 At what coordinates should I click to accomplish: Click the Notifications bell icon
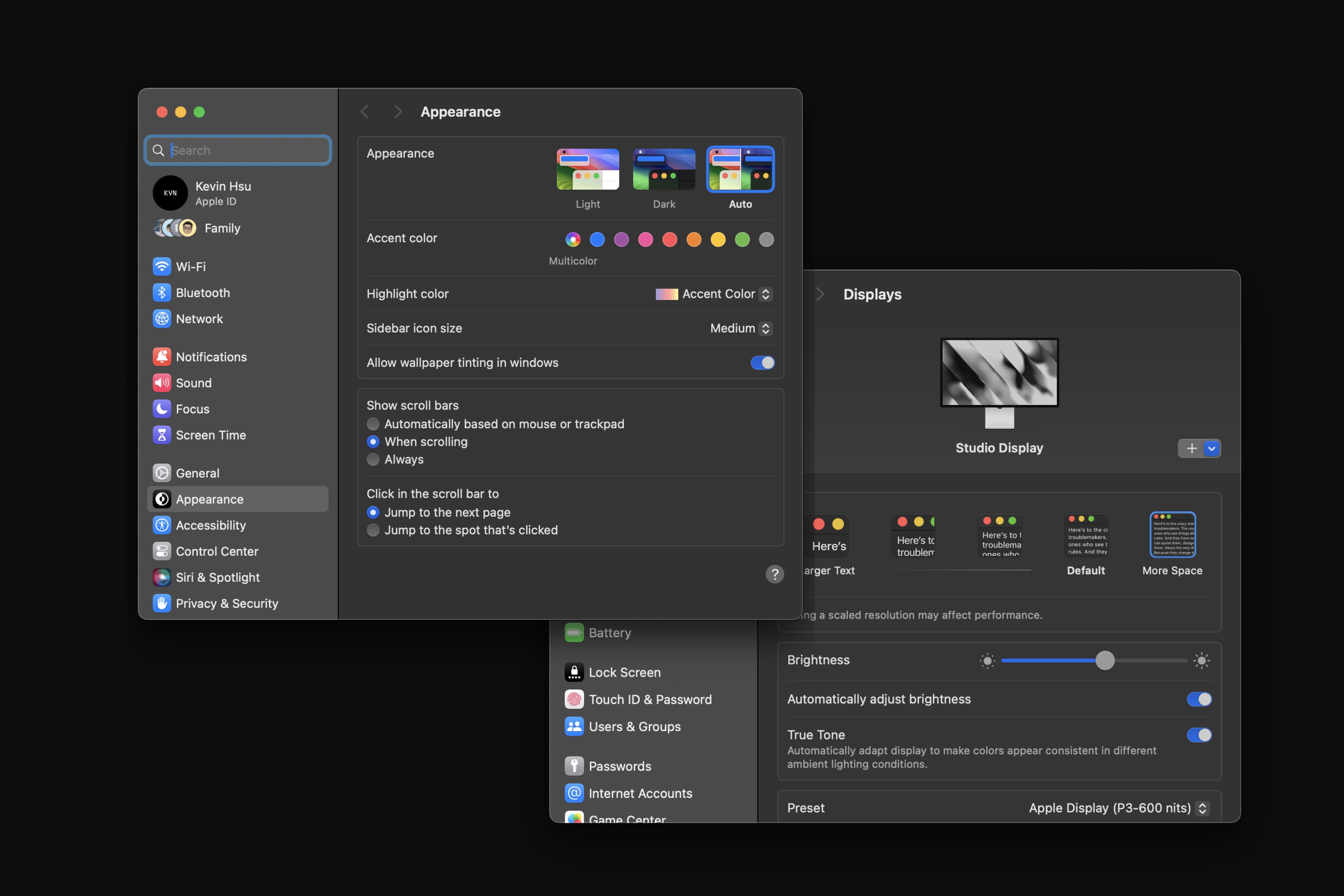point(162,357)
